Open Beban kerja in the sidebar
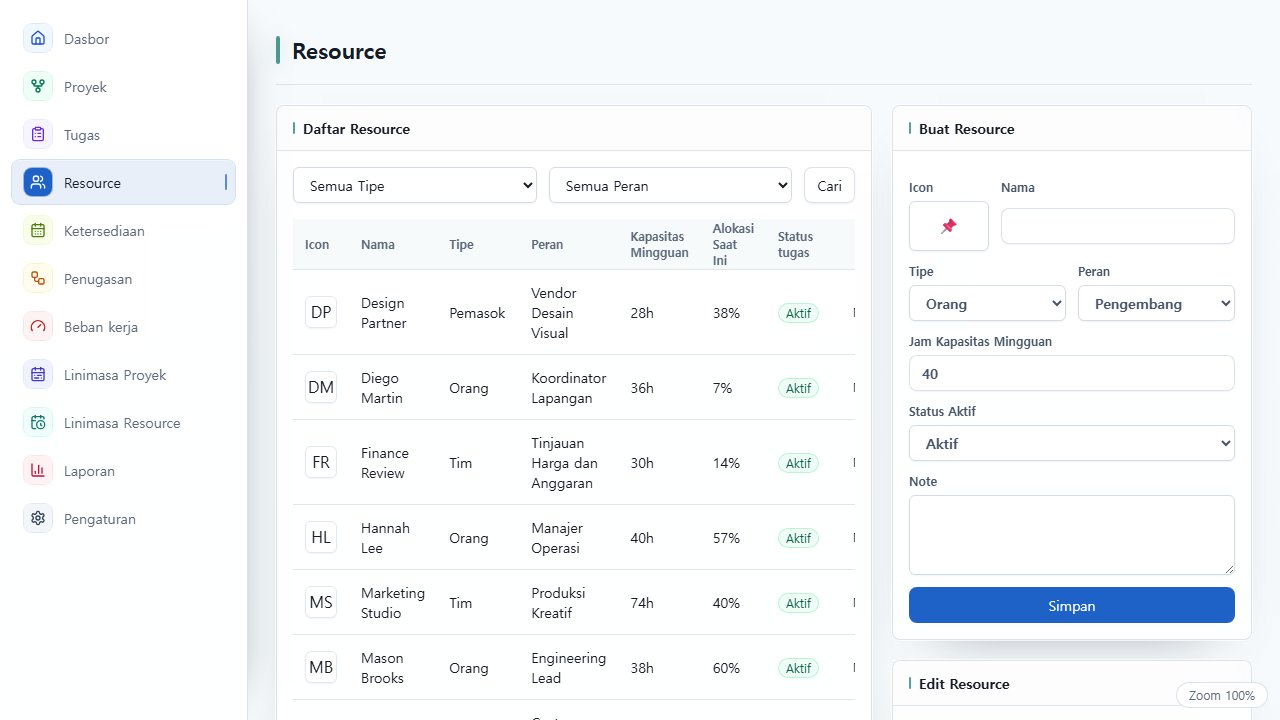The width and height of the screenshot is (1280, 720). (123, 327)
